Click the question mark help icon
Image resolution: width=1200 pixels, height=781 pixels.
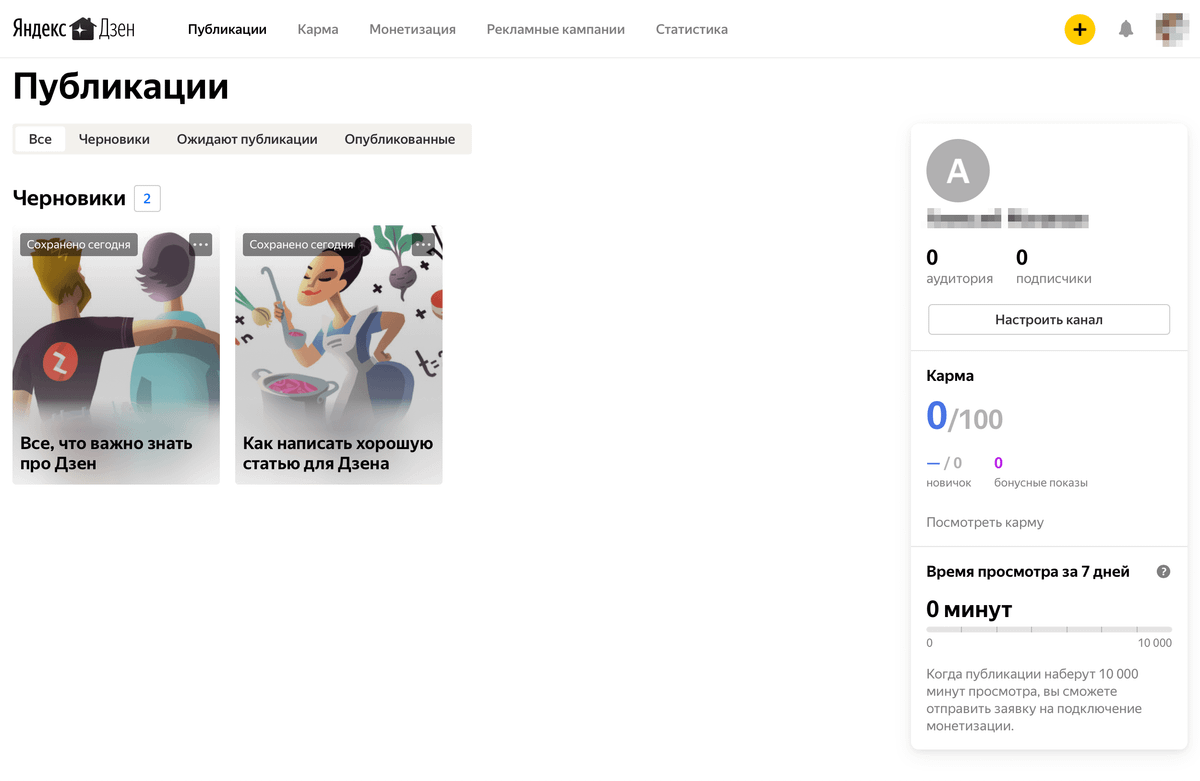(x=1163, y=572)
